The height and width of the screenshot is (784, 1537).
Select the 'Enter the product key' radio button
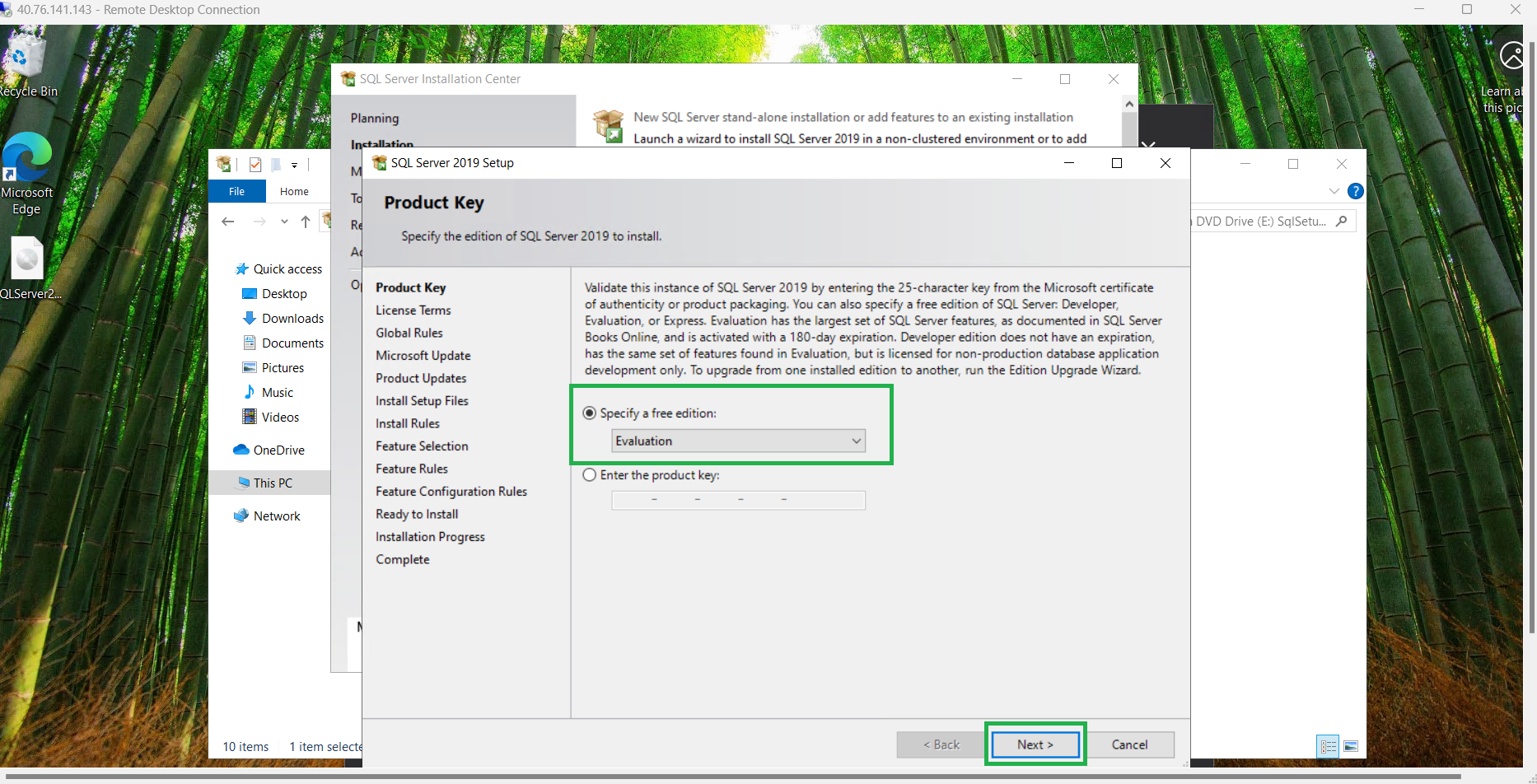(x=590, y=475)
